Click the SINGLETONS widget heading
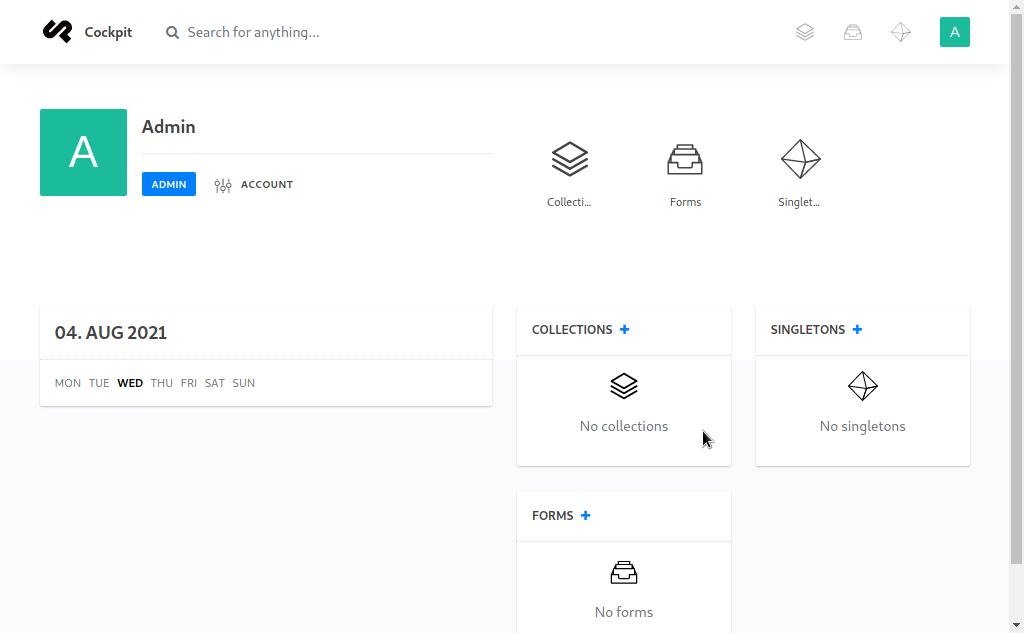Viewport: 1024px width, 633px height. point(807,329)
